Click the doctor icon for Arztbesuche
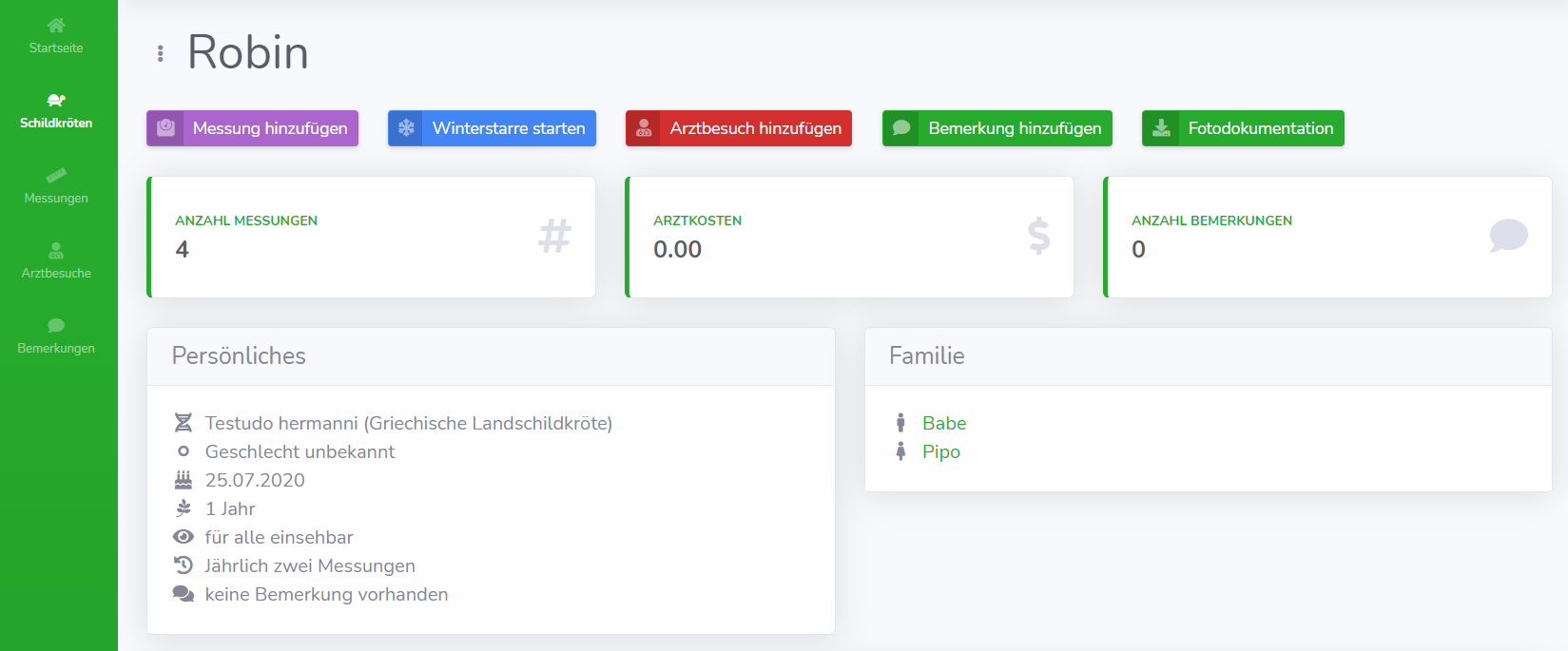The height and width of the screenshot is (651, 1568). click(x=56, y=251)
